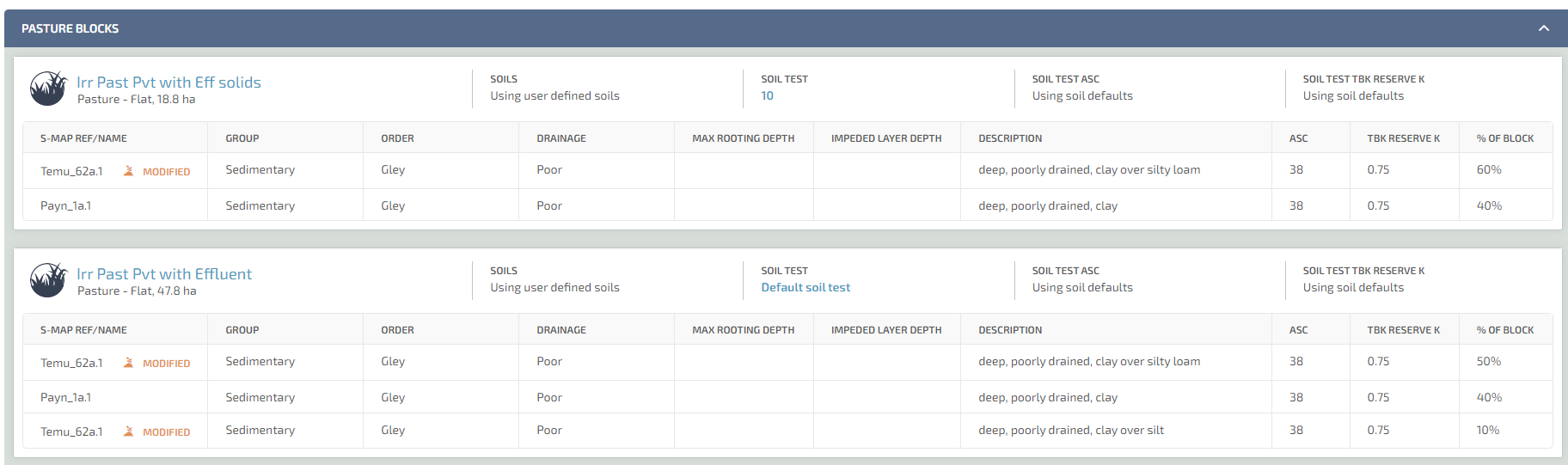Click modified soil icon in Eff solids first row
Screen dimensions: 1568x465
[128, 171]
